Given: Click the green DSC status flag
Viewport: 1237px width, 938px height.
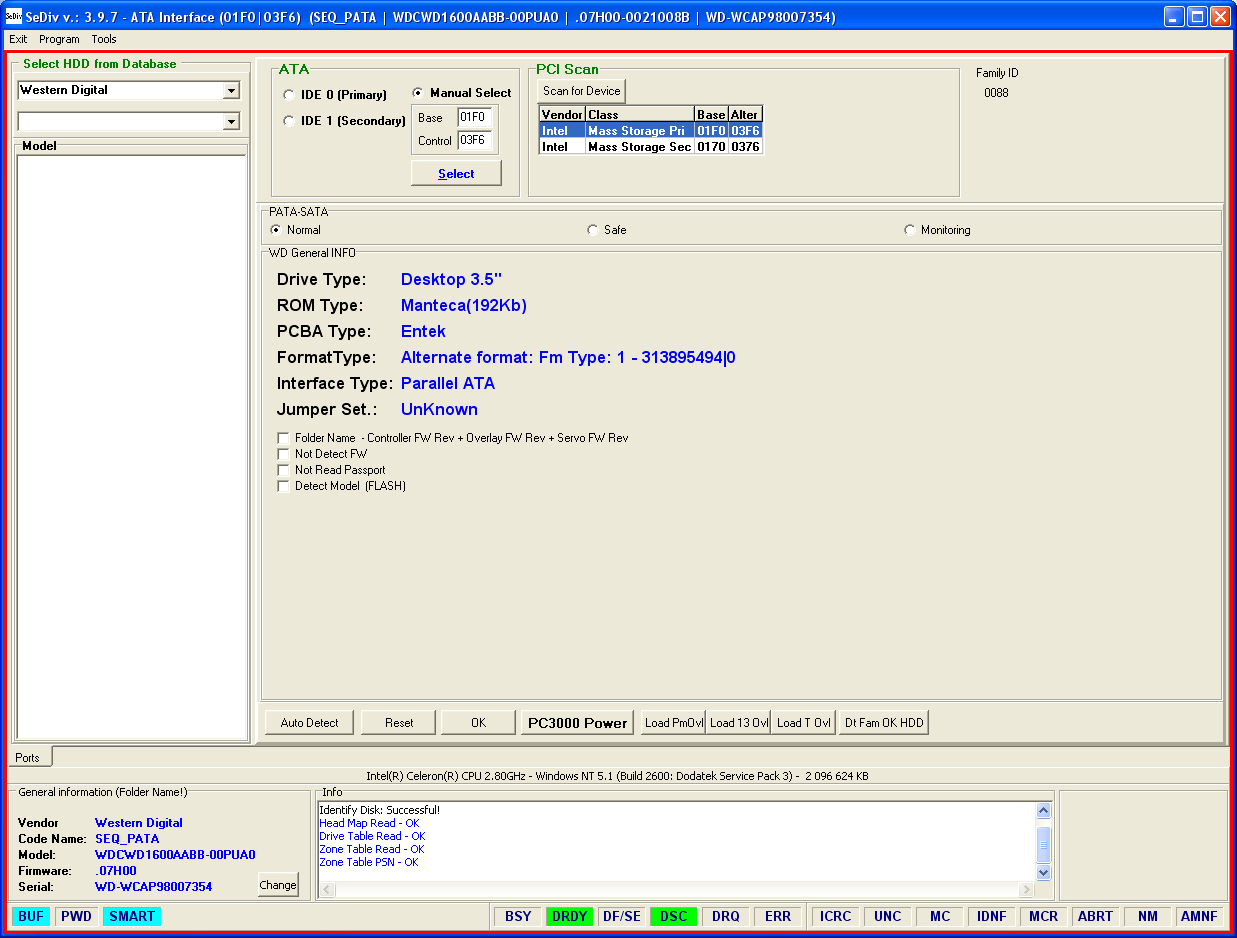Looking at the screenshot, I should click(x=674, y=916).
